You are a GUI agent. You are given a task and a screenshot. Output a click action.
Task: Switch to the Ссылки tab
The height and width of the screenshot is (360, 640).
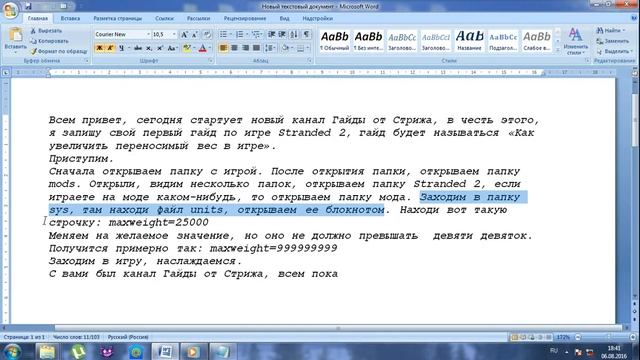(164, 18)
